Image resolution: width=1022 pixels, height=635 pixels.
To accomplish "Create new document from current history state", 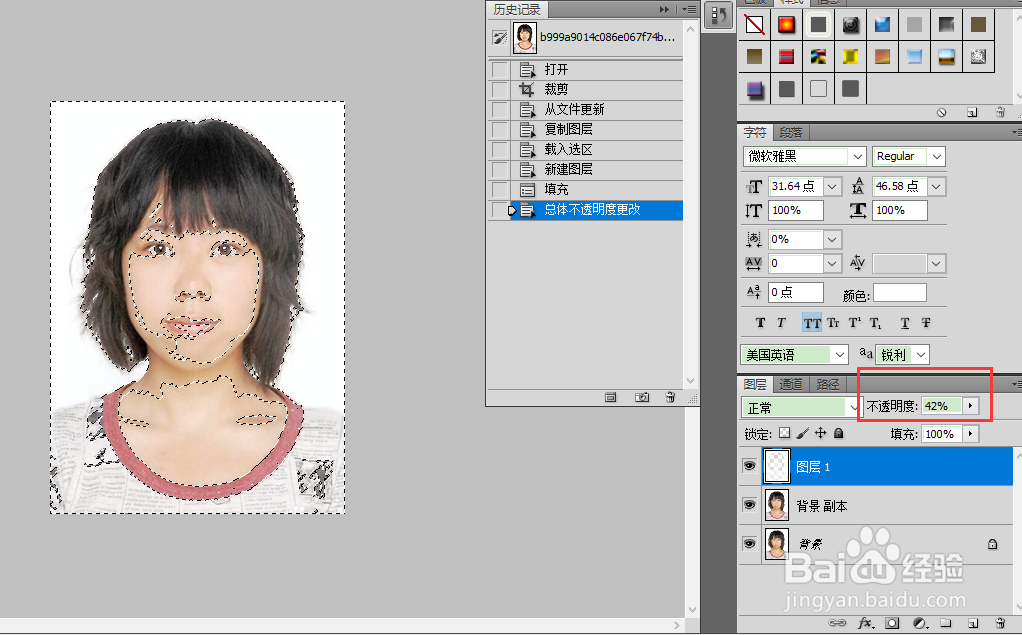I will coord(610,397).
